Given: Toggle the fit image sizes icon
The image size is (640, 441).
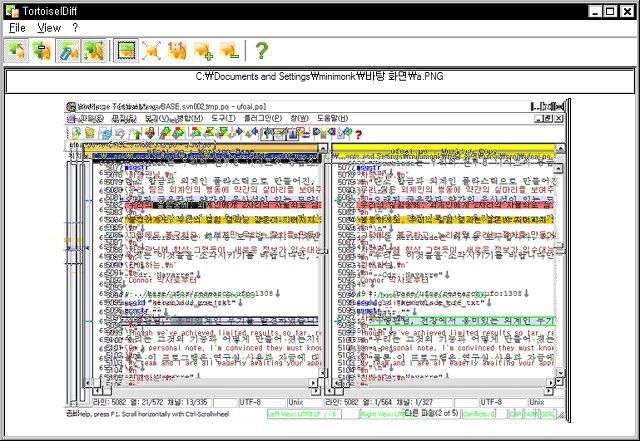Looking at the screenshot, I should pos(94,51).
